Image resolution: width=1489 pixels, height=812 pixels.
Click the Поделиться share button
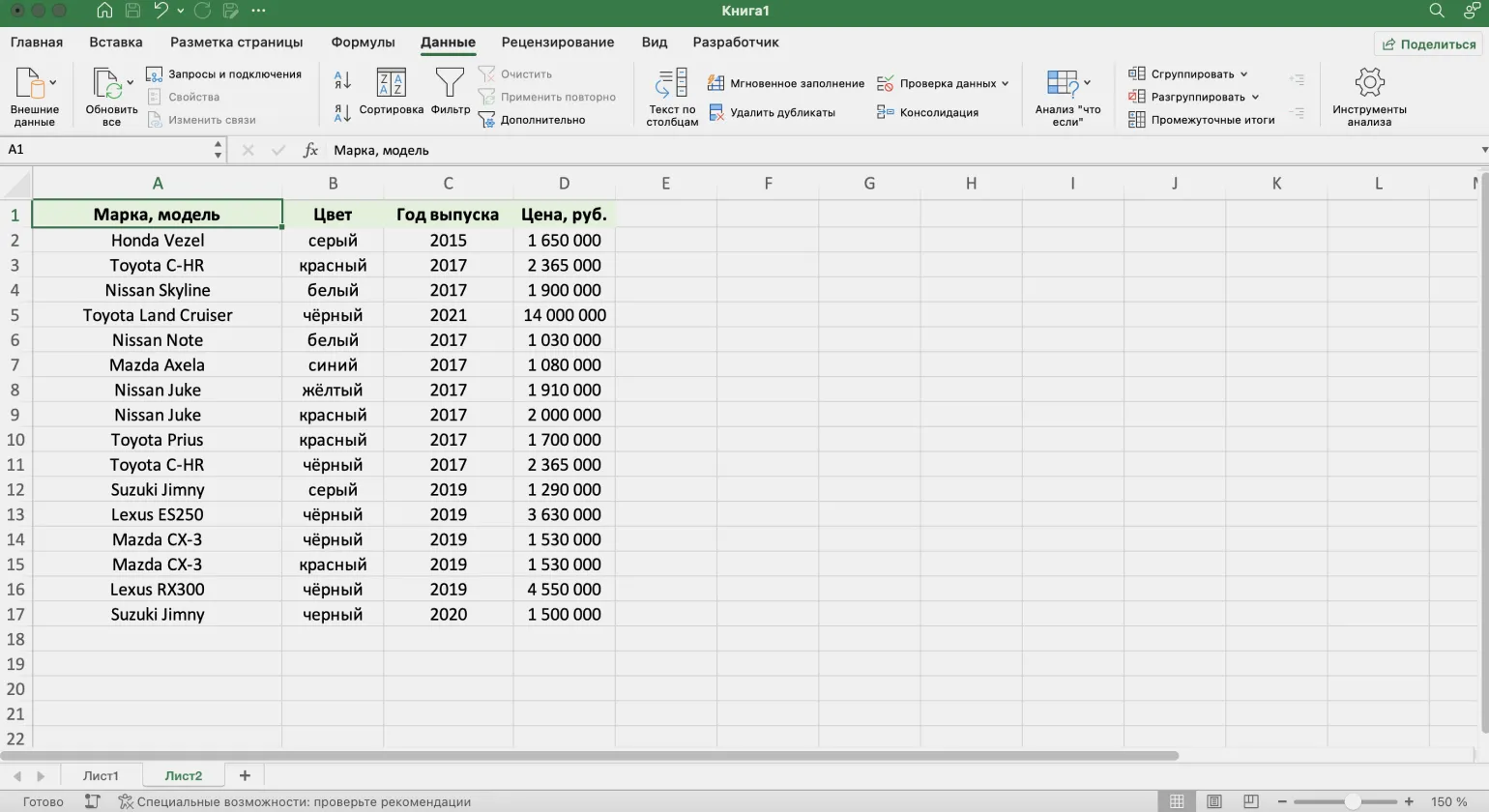click(1429, 44)
